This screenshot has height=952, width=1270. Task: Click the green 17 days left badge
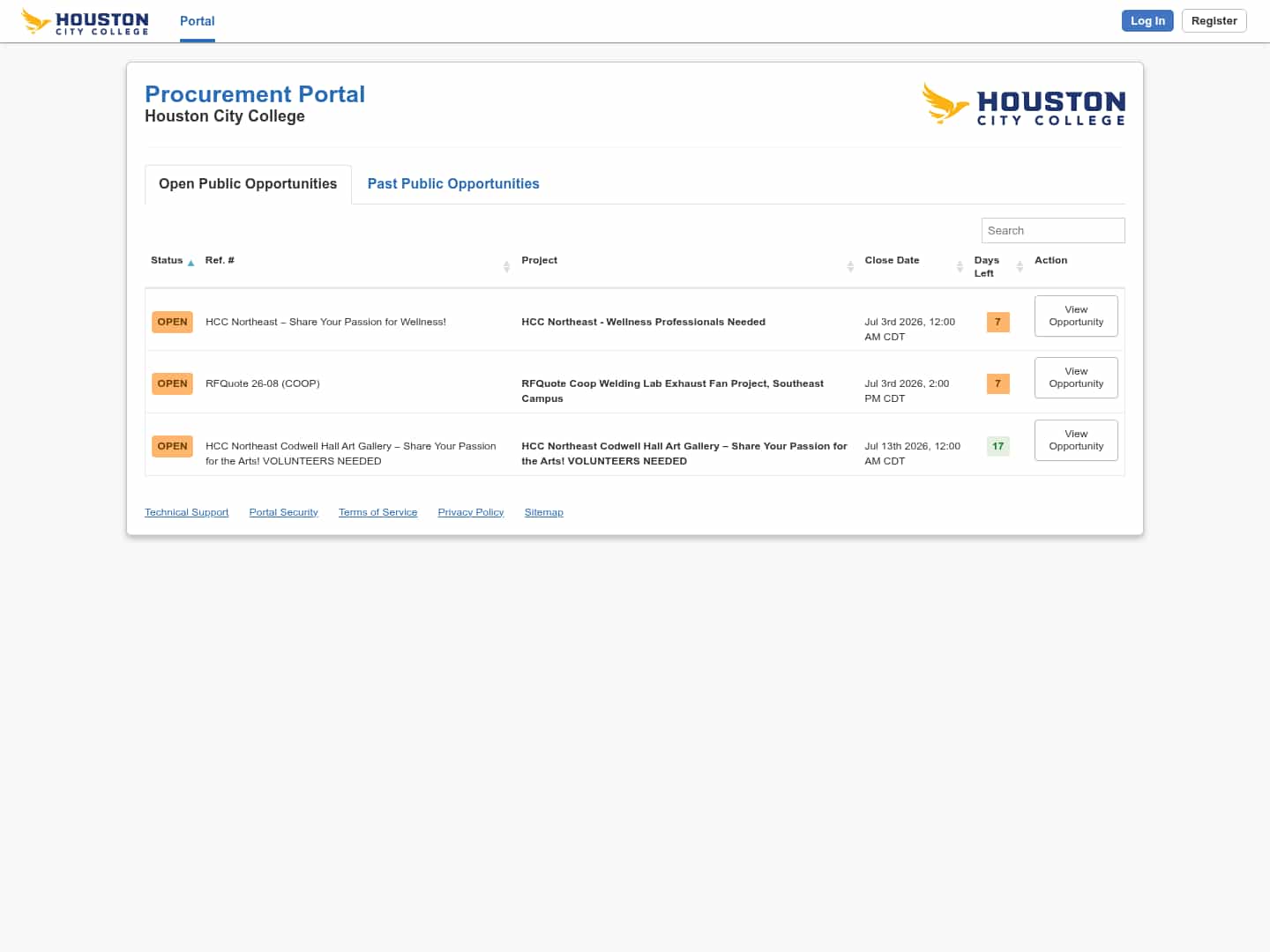997,446
